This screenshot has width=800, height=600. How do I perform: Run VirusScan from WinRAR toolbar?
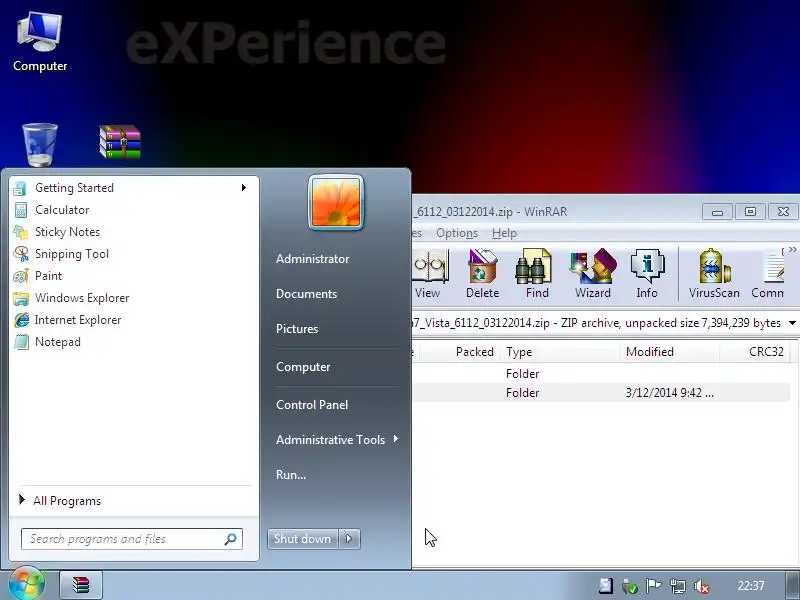click(x=714, y=274)
